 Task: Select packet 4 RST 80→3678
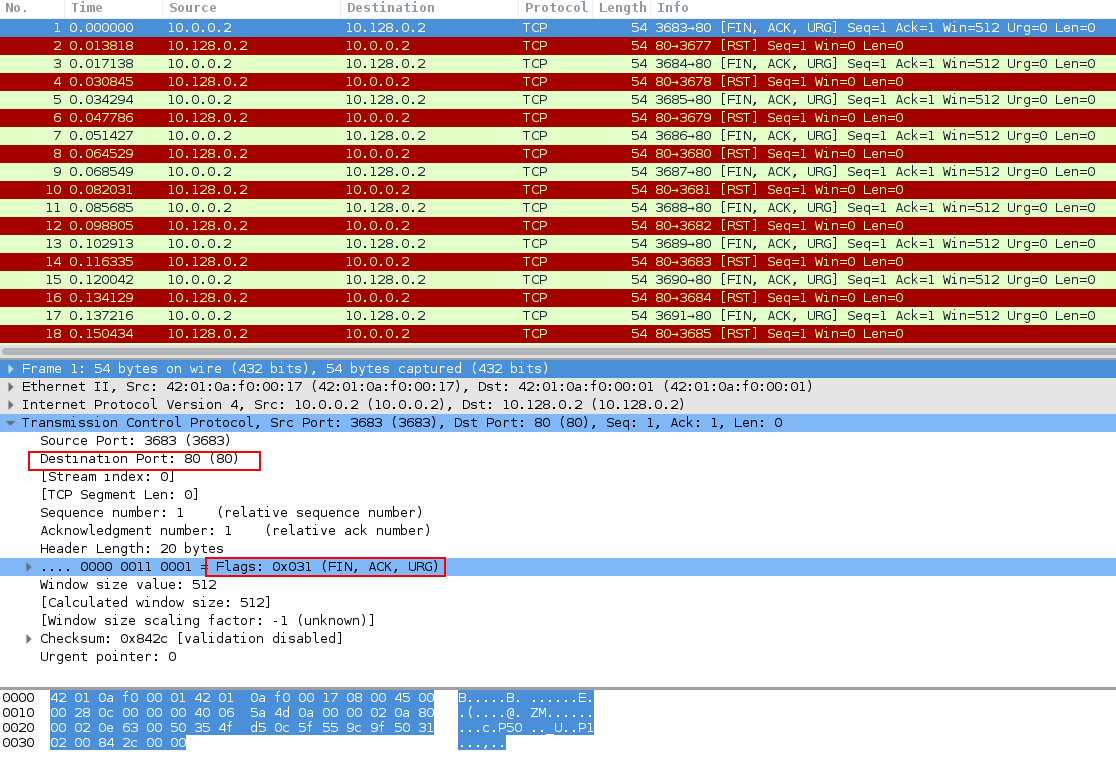[558, 82]
